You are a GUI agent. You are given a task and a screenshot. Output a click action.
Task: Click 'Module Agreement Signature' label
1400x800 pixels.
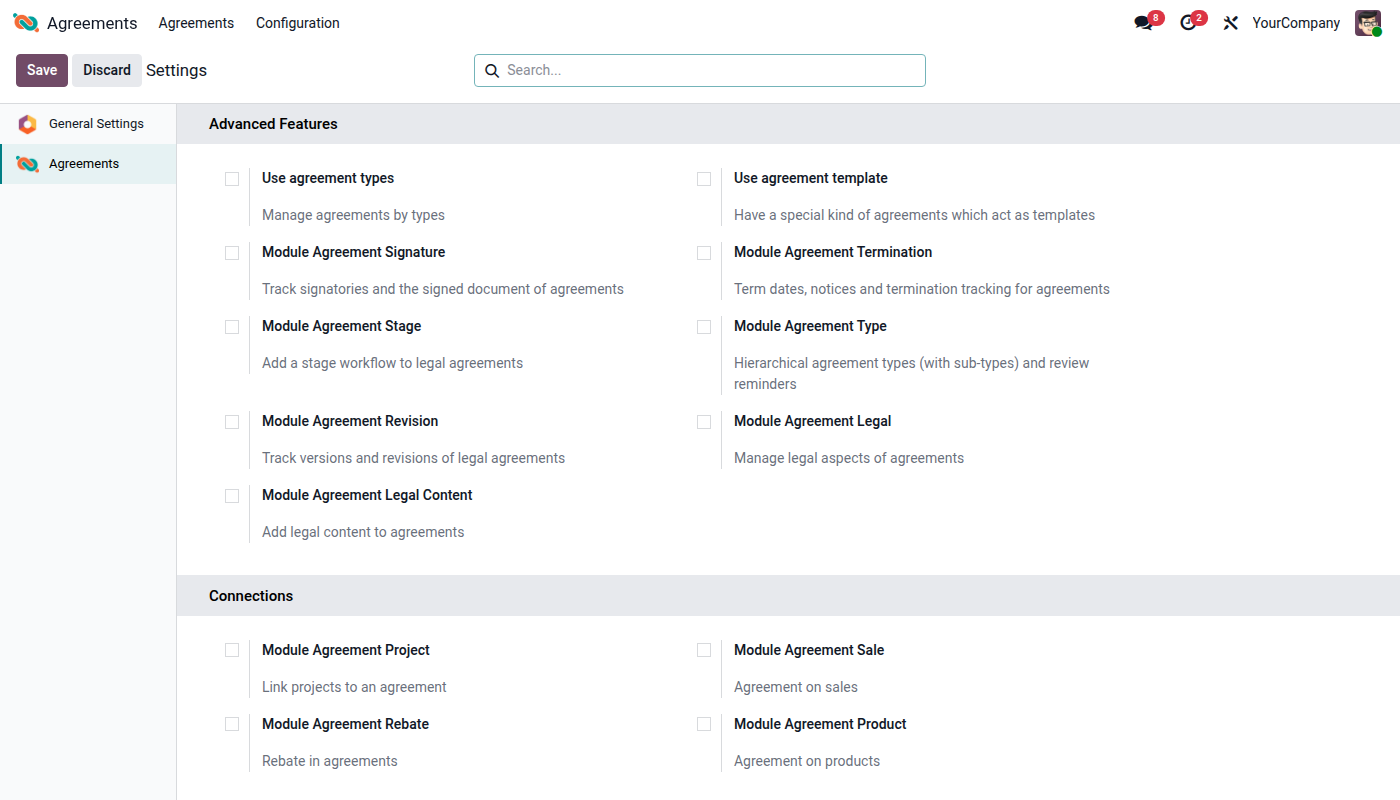354,252
